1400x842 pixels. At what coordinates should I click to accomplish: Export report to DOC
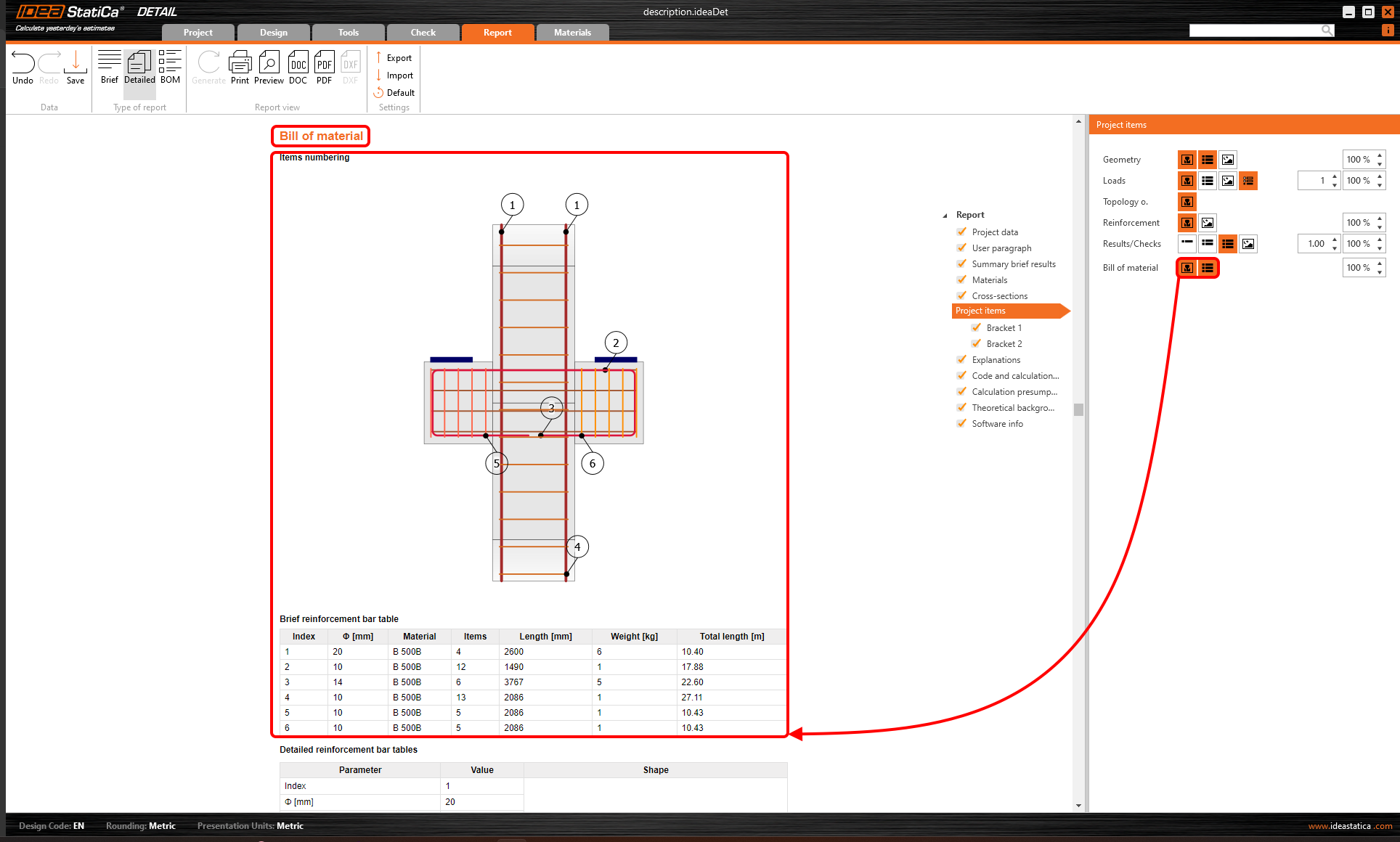point(298,68)
